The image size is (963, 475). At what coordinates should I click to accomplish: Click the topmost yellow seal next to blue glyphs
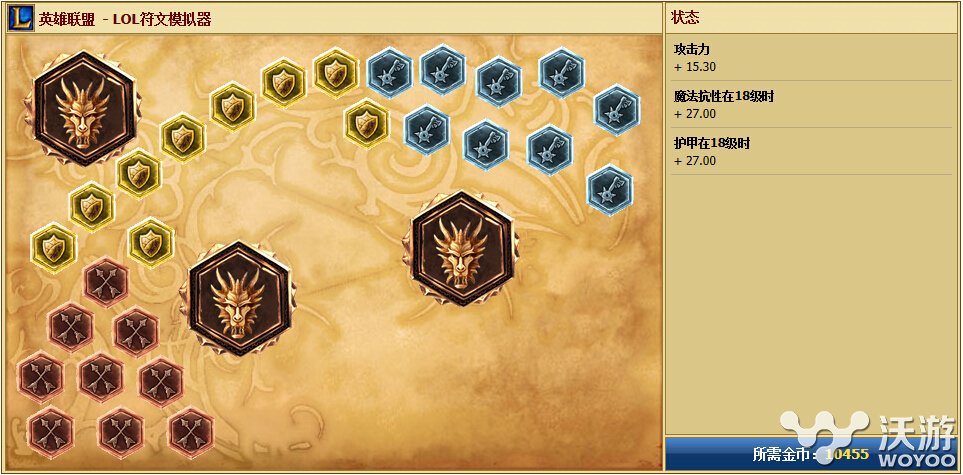[x=335, y=73]
